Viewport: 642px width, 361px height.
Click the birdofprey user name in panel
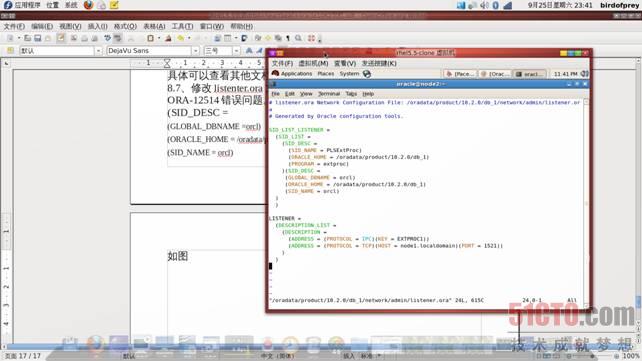coord(619,5)
